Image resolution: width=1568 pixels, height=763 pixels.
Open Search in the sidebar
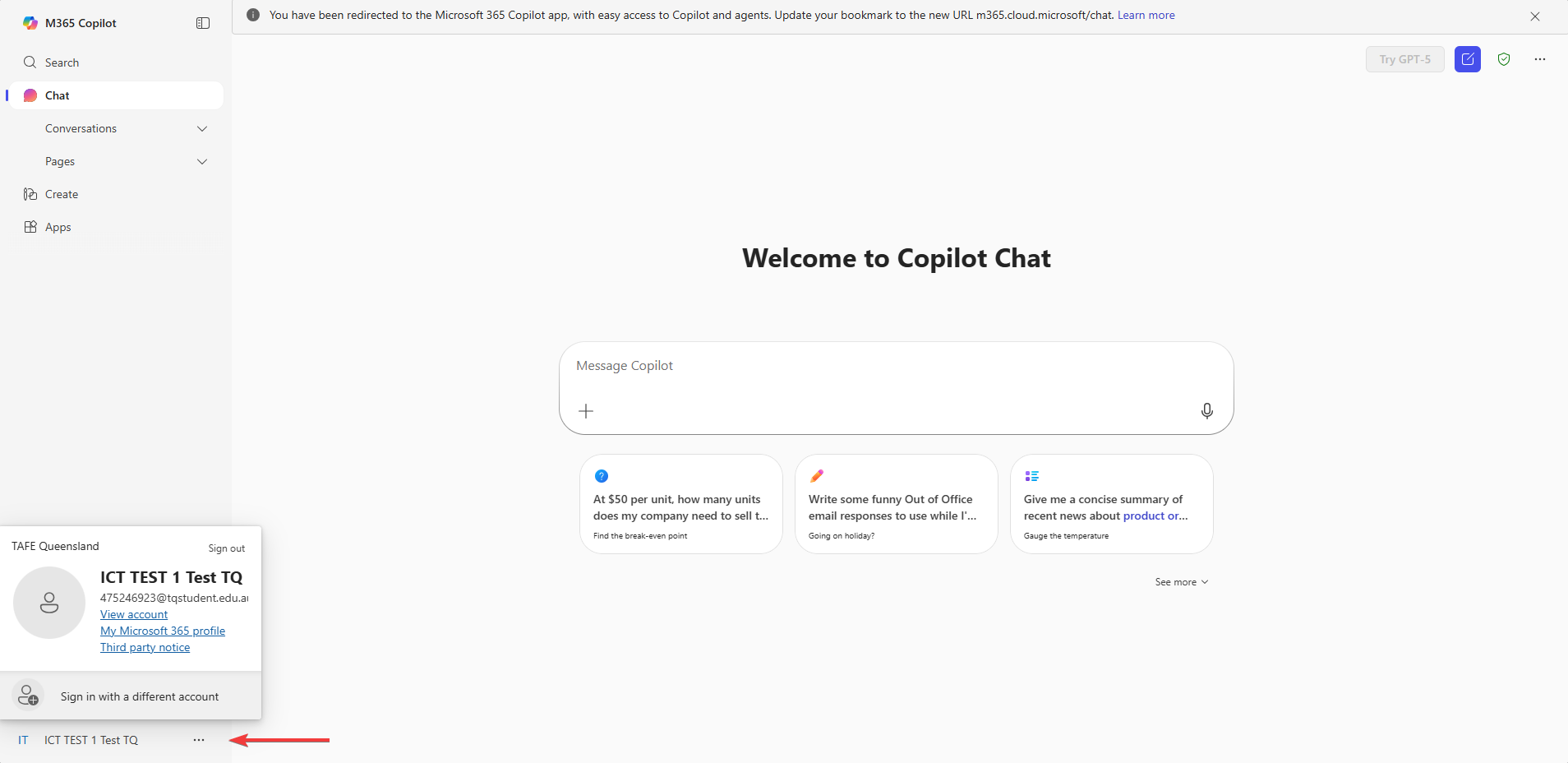(x=115, y=62)
